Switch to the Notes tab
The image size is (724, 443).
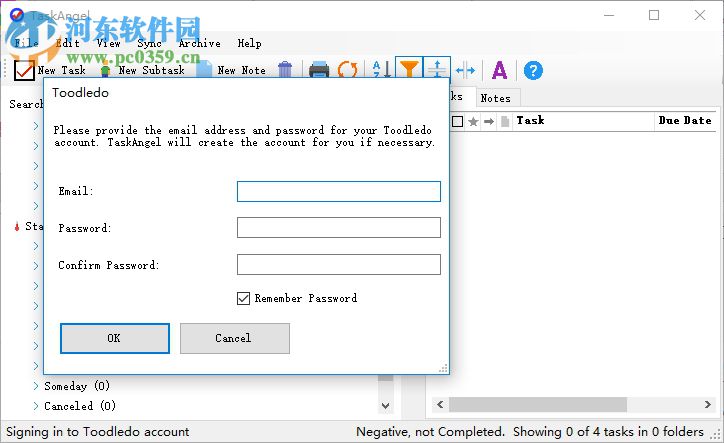click(x=495, y=98)
